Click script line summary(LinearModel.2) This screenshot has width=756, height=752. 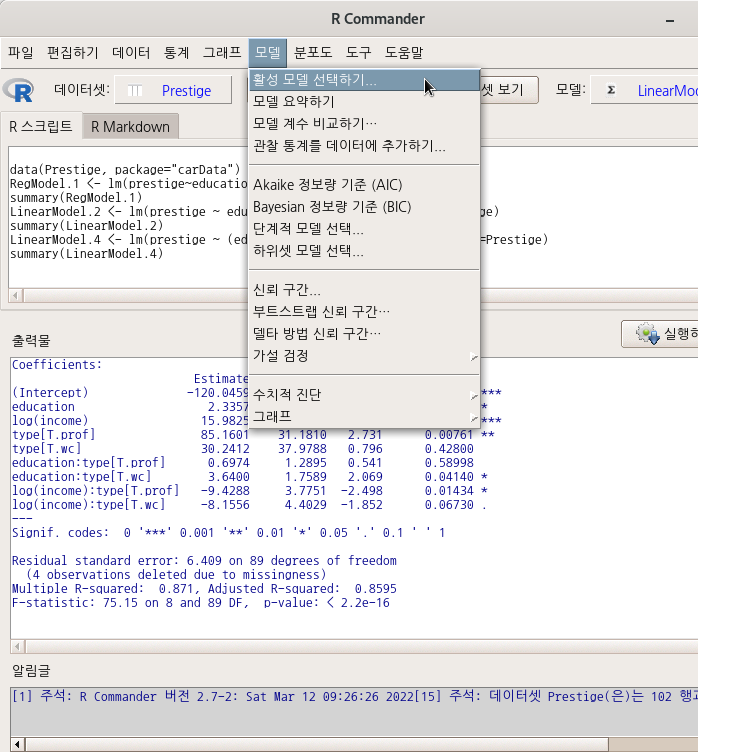click(87, 226)
